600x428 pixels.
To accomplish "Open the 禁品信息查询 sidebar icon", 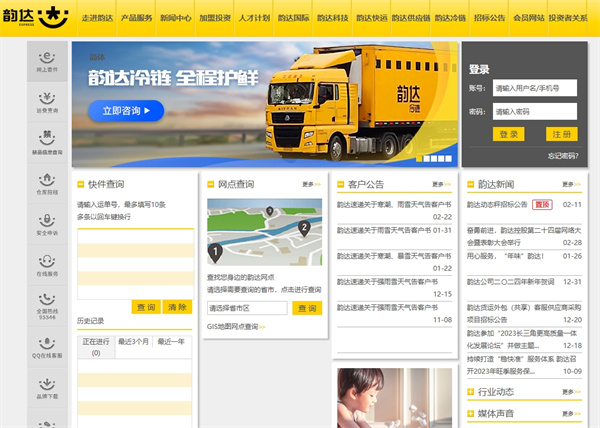I will coord(47,143).
